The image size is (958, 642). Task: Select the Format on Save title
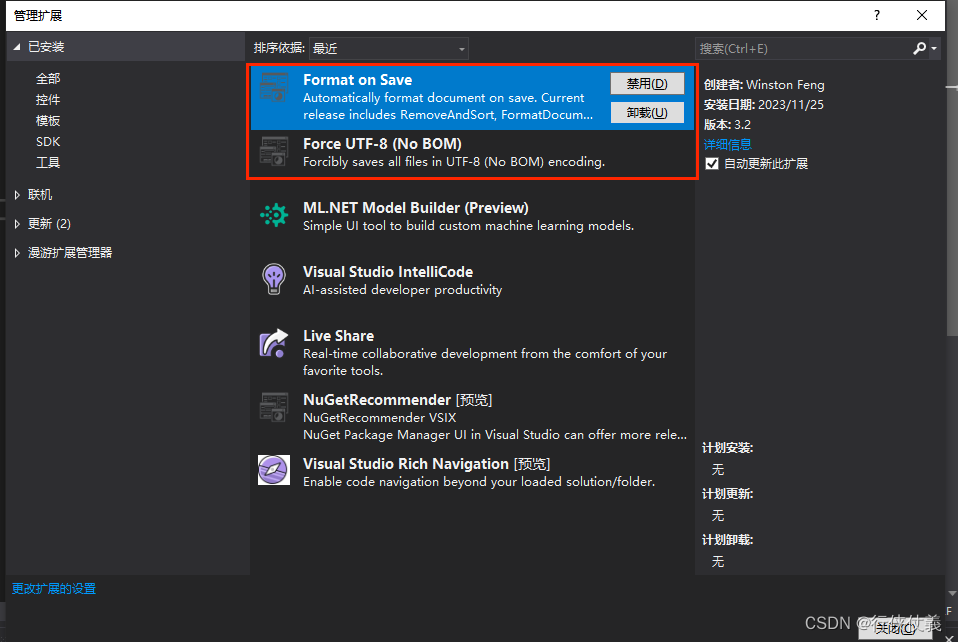(x=357, y=80)
